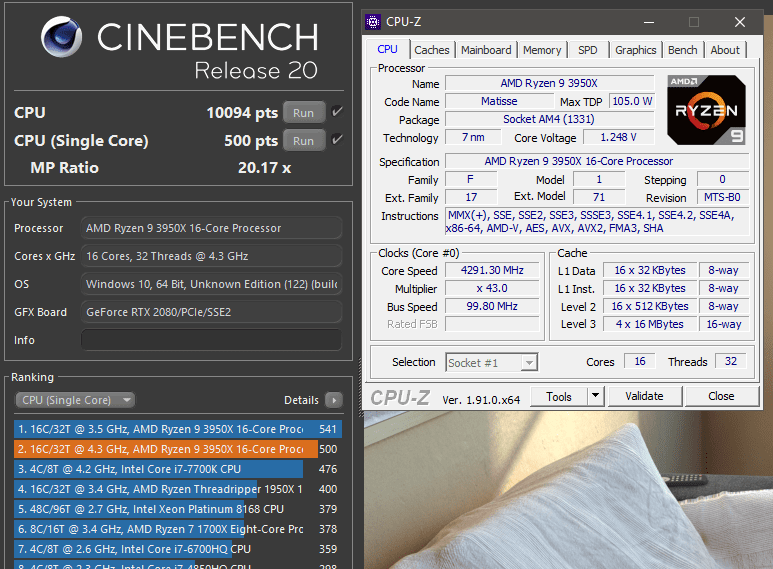This screenshot has height=569, width=773.
Task: Click the Cinebench sphere logo
Action: point(62,37)
